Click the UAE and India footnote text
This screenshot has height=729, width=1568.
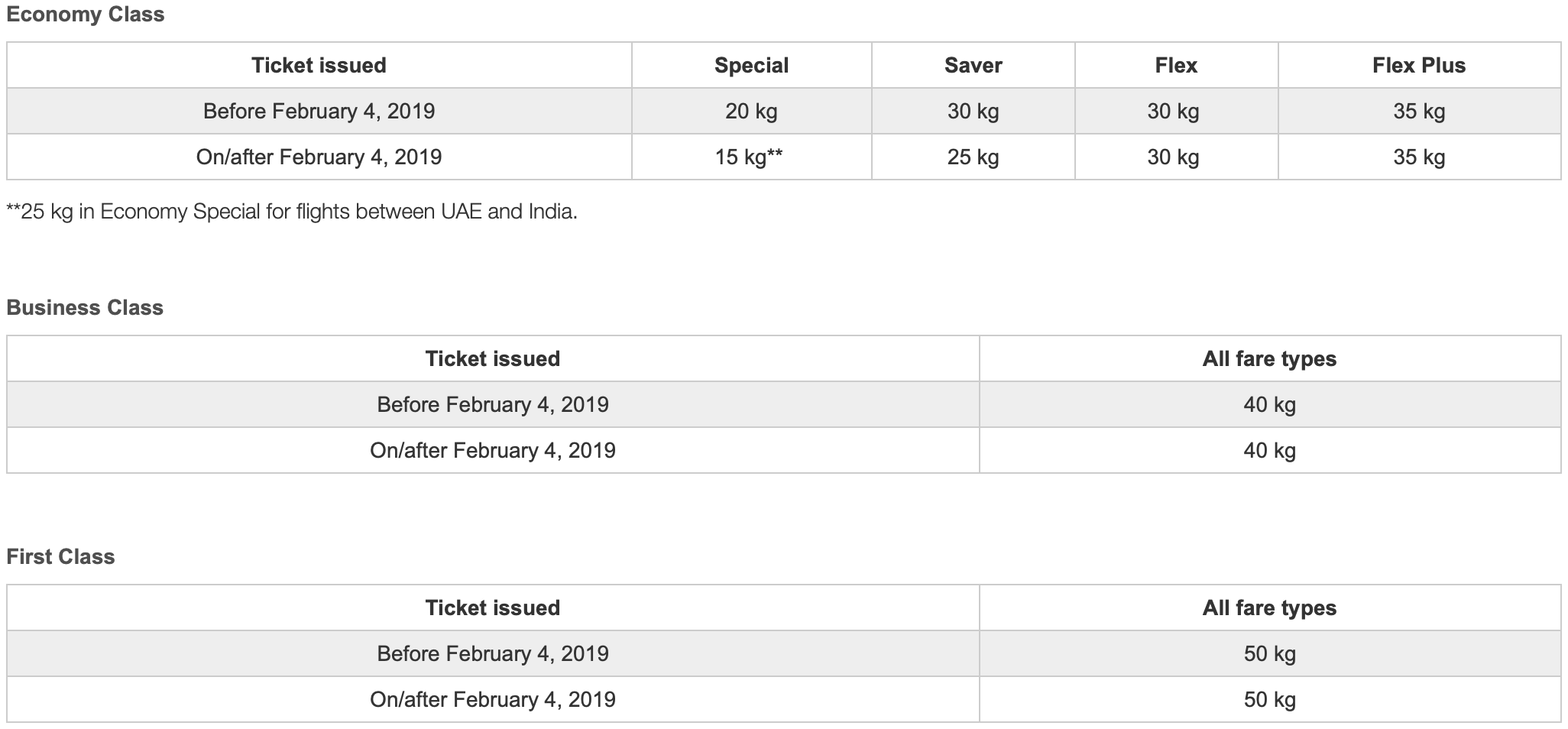[292, 211]
